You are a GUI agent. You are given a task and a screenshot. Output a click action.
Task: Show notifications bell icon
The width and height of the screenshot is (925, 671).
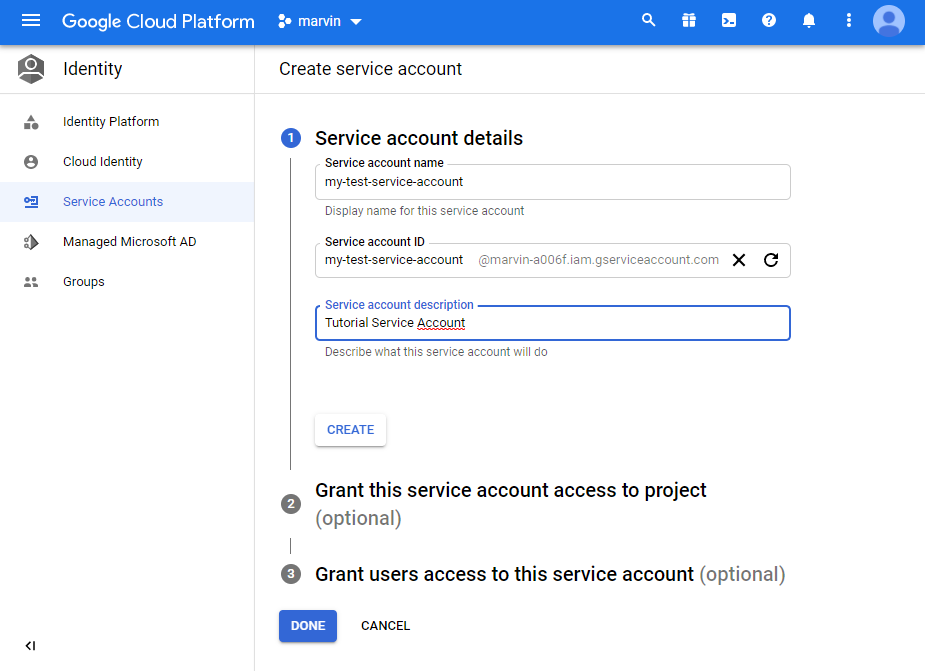pyautogui.click(x=809, y=21)
